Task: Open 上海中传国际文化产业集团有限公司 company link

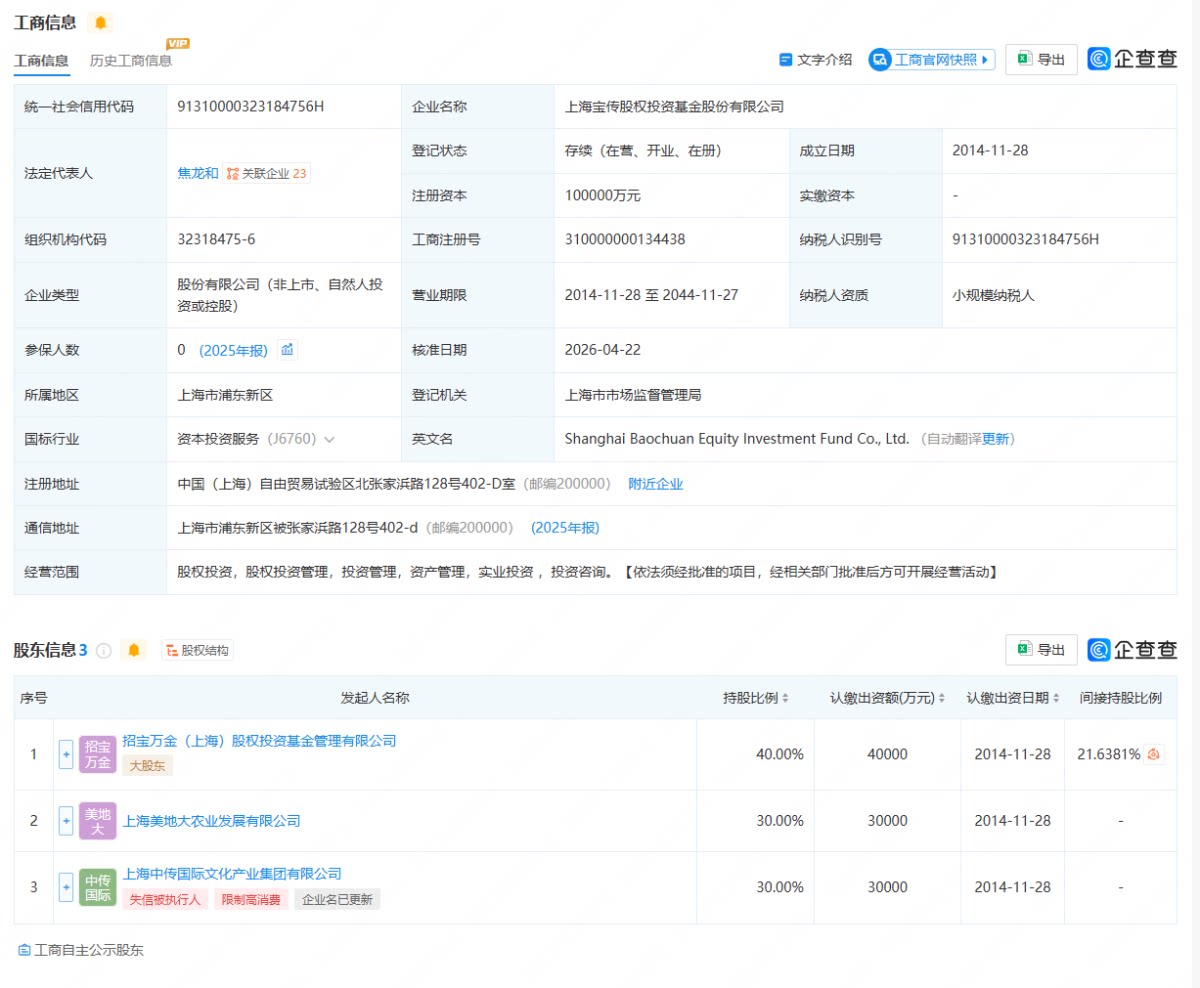Action: pos(232,874)
